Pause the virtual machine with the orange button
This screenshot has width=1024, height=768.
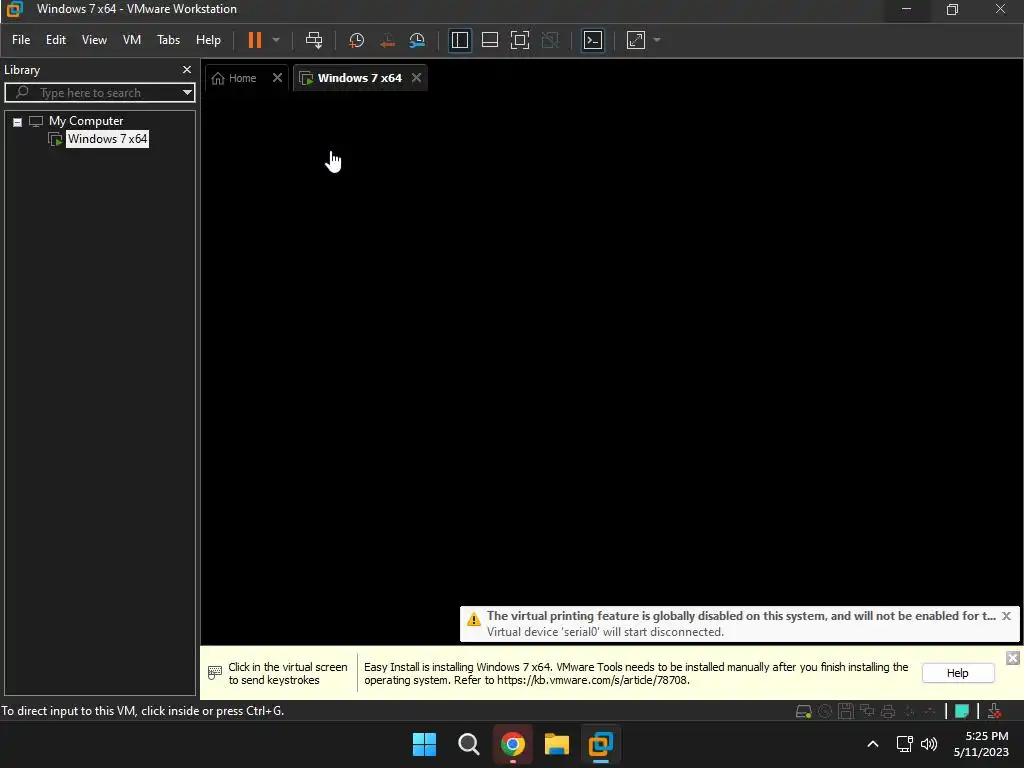(x=255, y=40)
